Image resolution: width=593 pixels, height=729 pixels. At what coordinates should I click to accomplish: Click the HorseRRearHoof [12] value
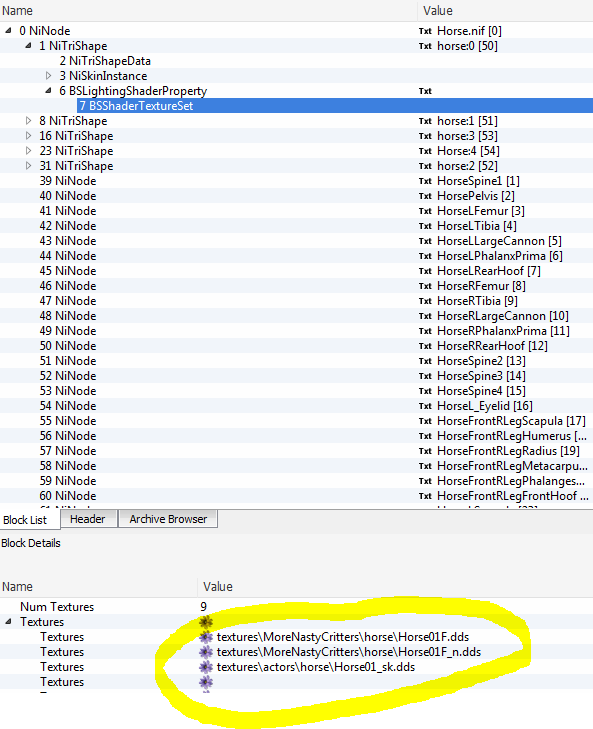tap(492, 346)
